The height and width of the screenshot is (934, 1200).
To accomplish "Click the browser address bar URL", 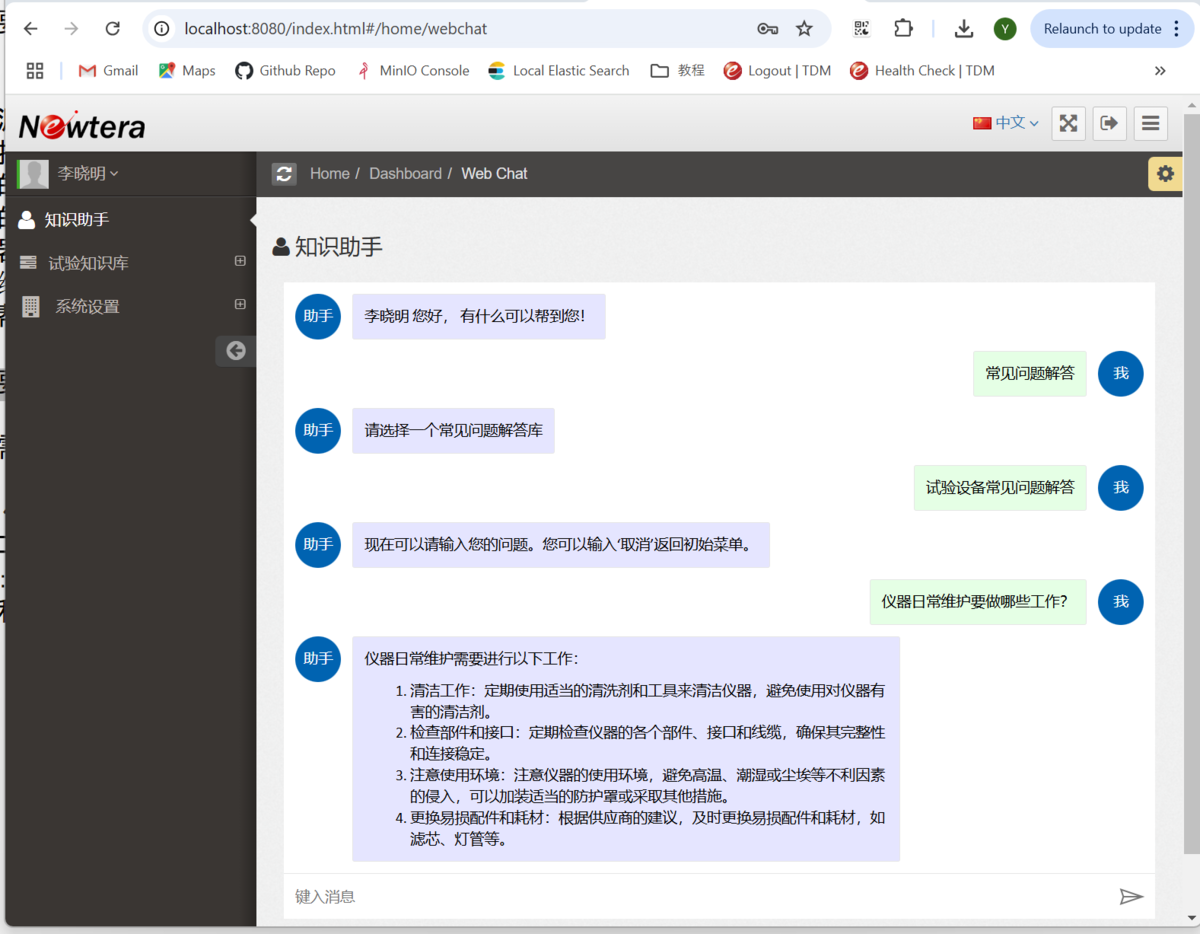I will (336, 29).
